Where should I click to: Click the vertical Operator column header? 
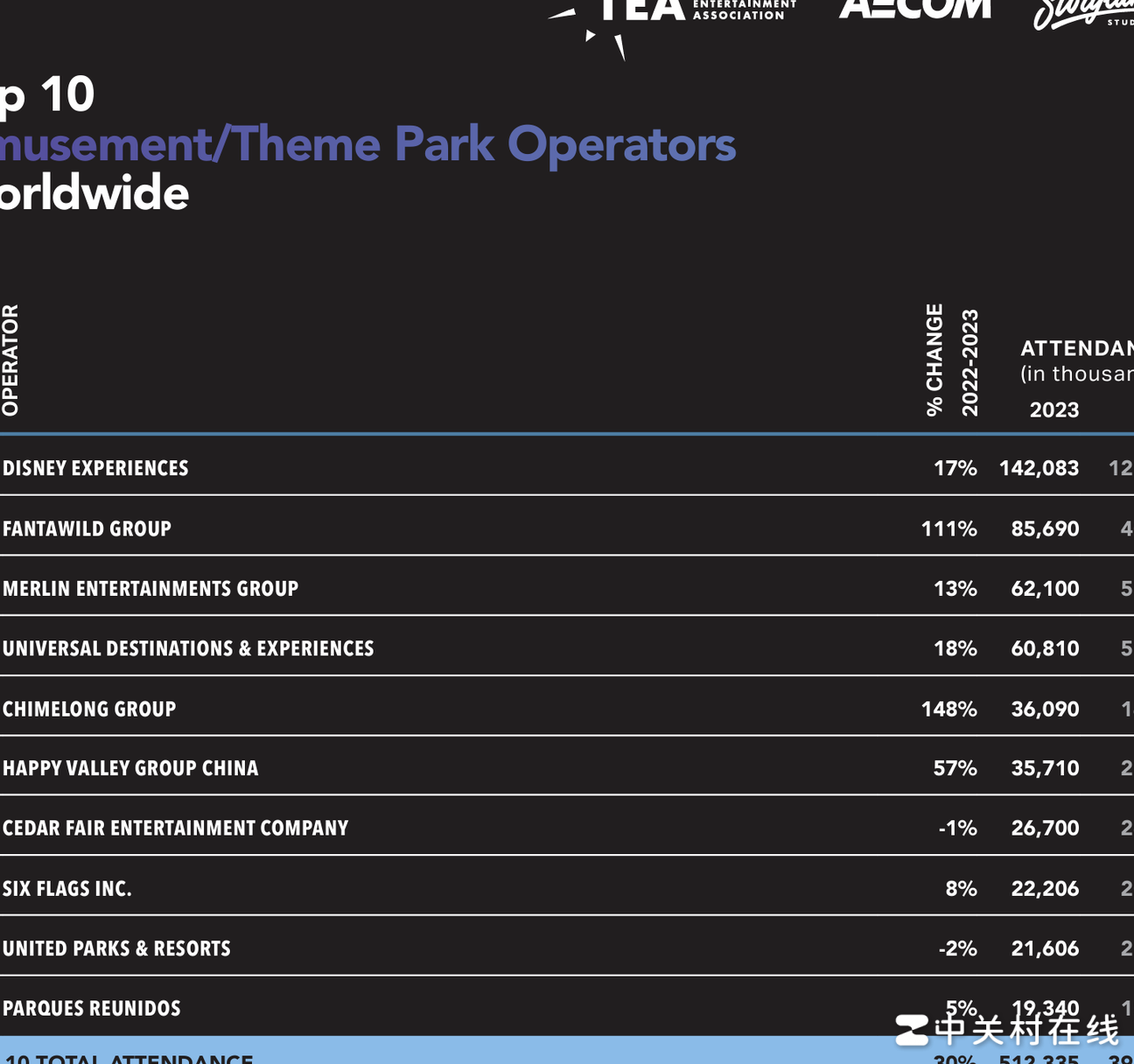[10, 360]
